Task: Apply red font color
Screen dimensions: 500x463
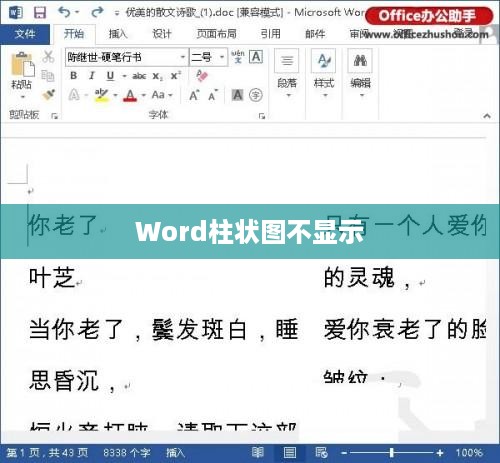Action: [x=130, y=95]
